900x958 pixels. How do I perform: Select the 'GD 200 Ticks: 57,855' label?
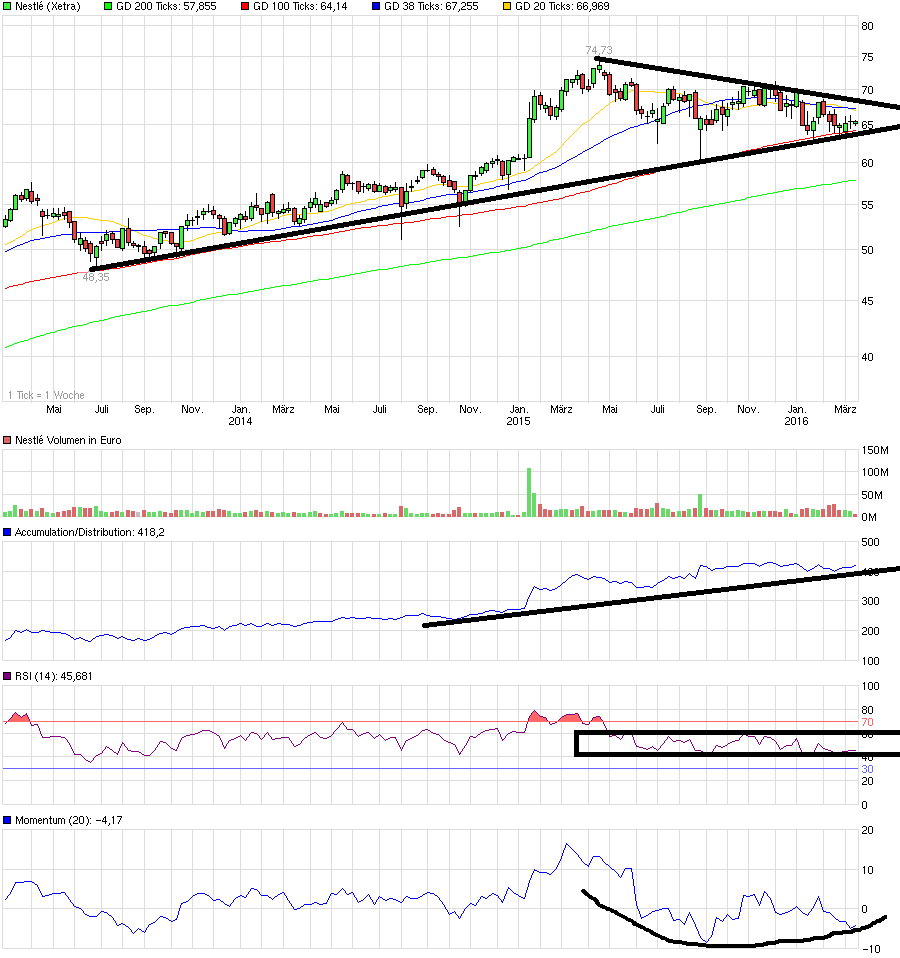click(x=166, y=7)
